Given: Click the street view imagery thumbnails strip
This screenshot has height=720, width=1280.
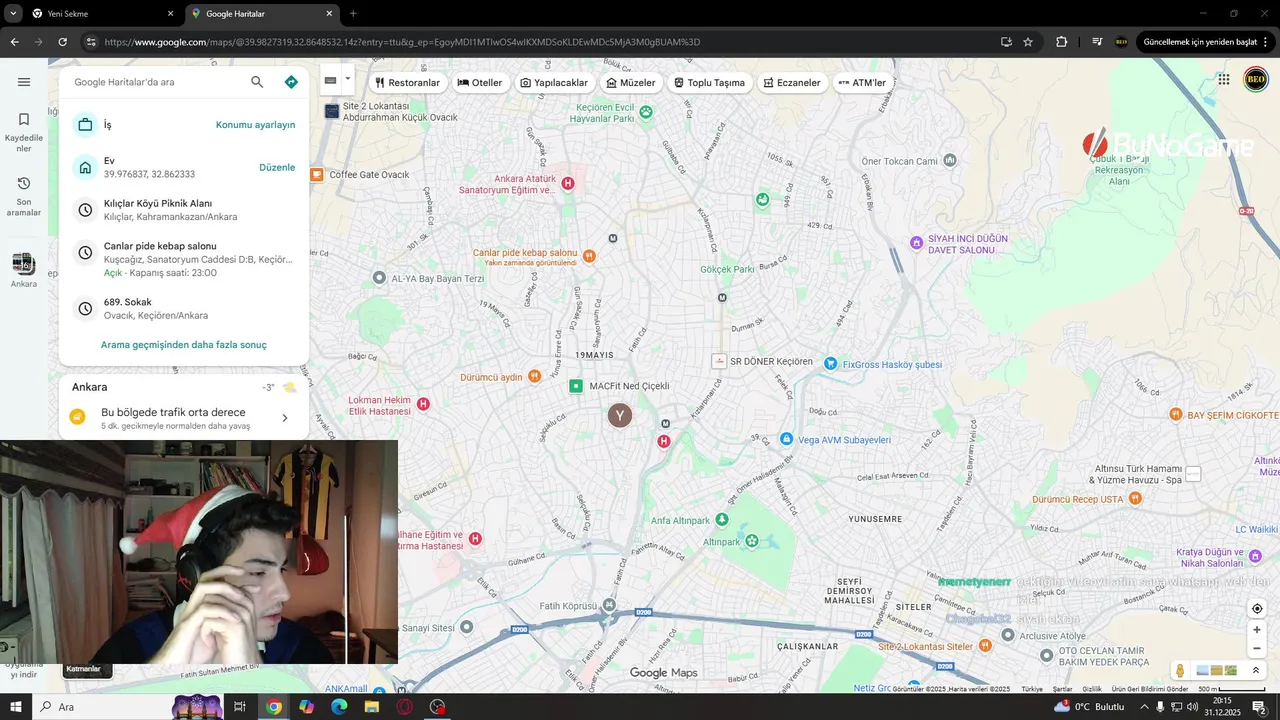Looking at the screenshot, I should click(x=1217, y=670).
